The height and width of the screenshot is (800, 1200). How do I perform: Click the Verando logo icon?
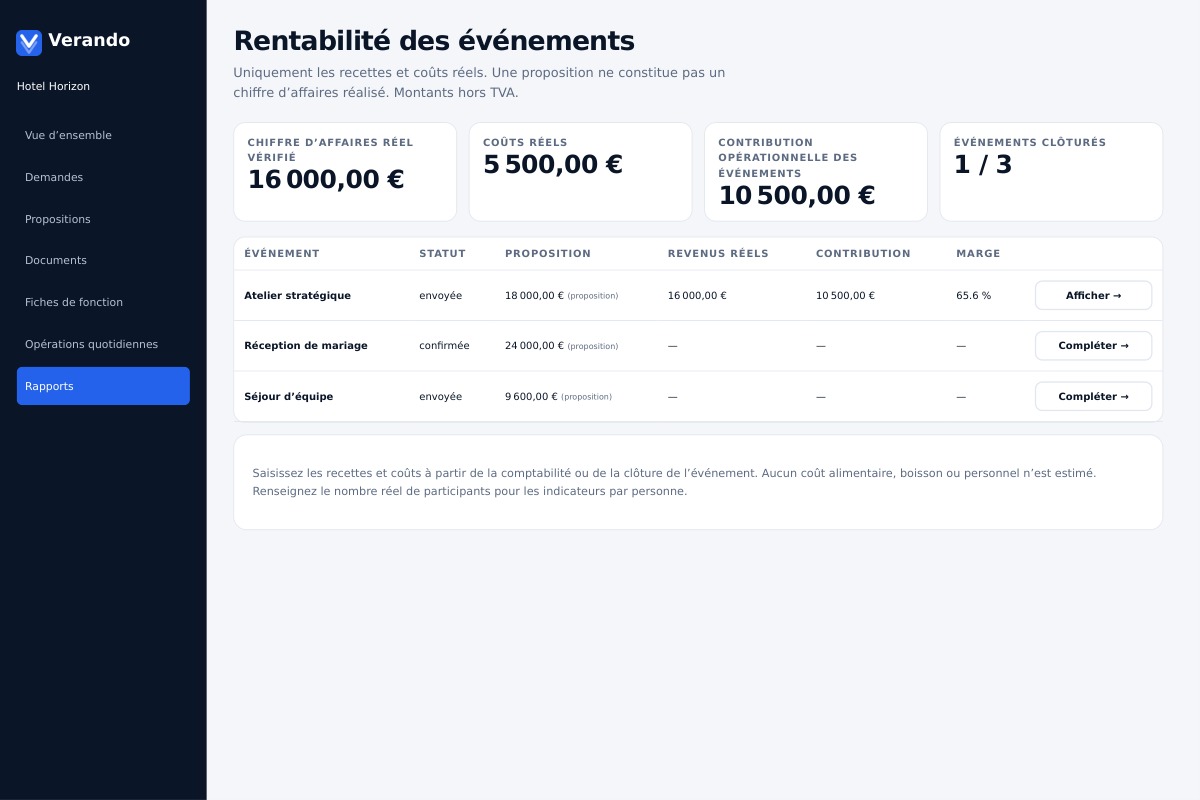(29, 42)
